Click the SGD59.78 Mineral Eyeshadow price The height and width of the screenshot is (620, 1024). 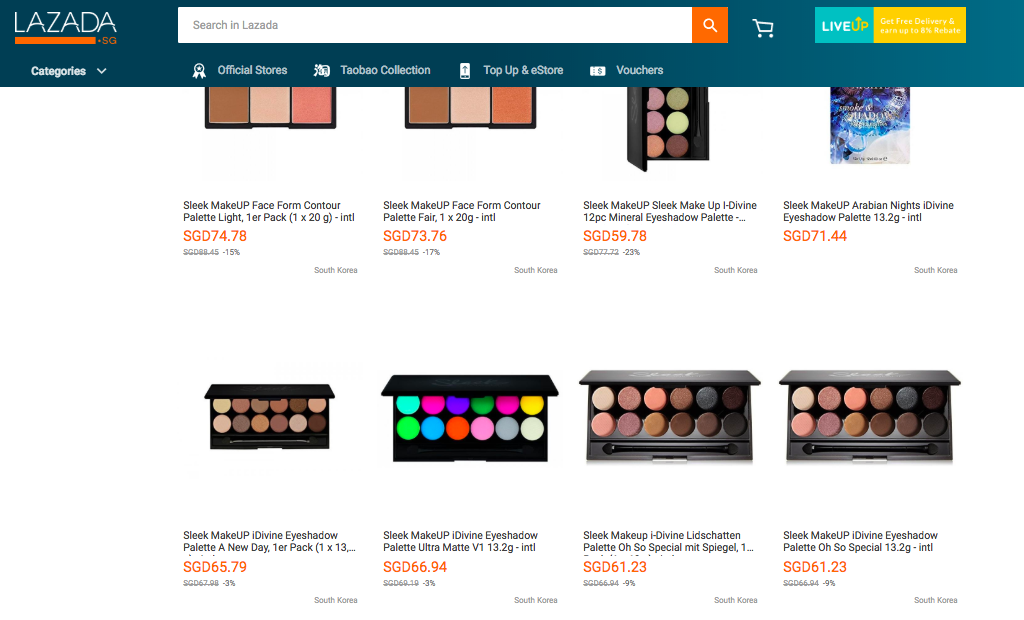(614, 236)
